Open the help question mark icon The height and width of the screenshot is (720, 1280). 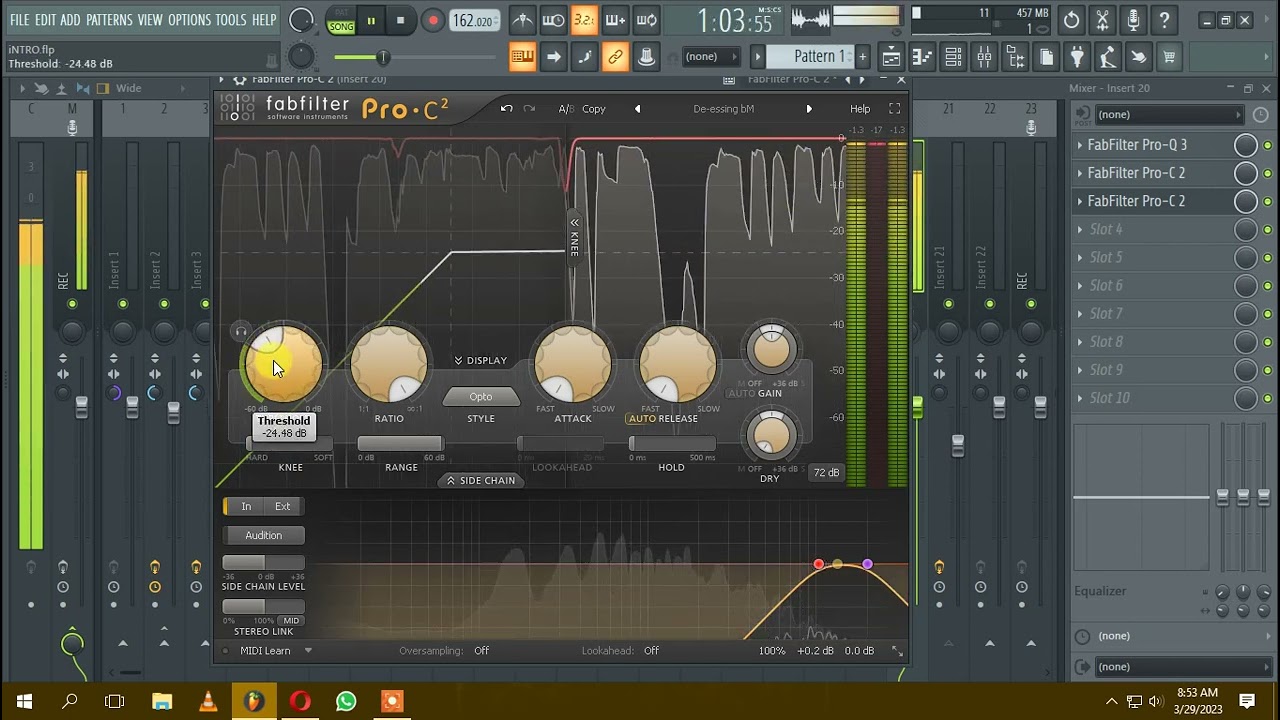click(1164, 20)
